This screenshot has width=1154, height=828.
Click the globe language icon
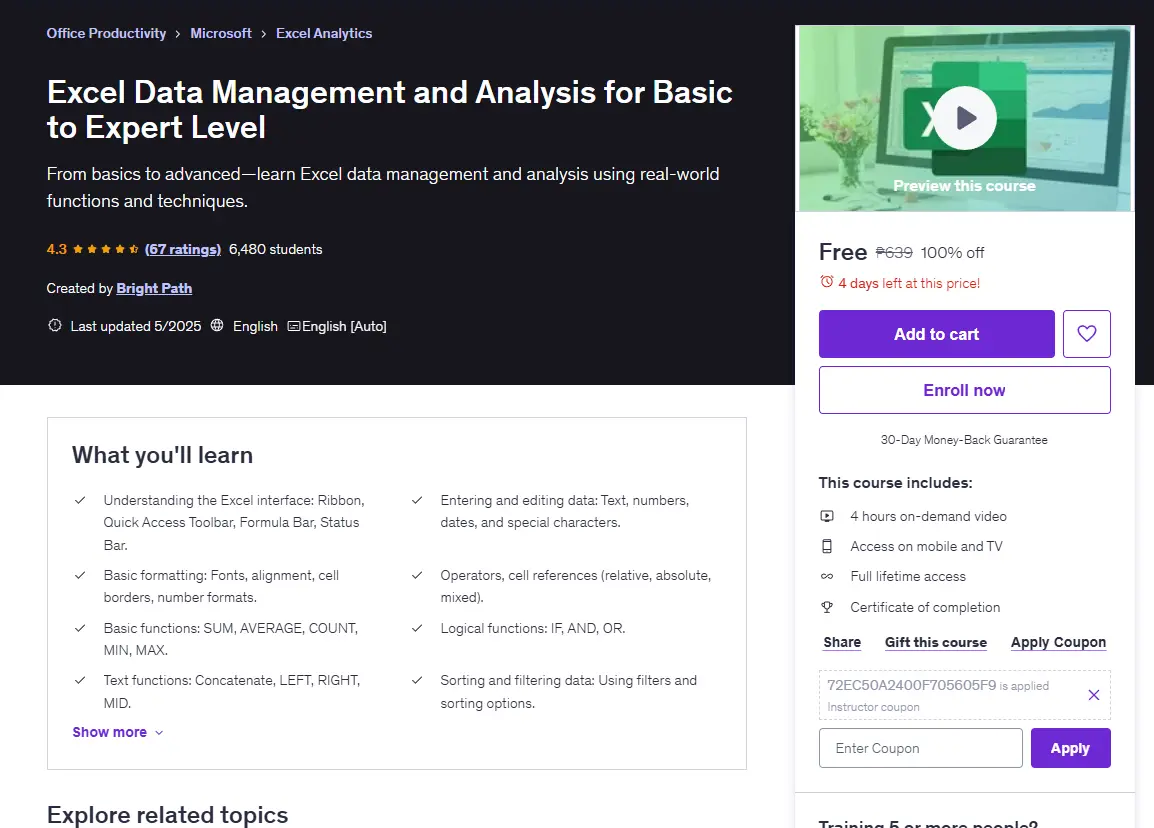click(217, 325)
